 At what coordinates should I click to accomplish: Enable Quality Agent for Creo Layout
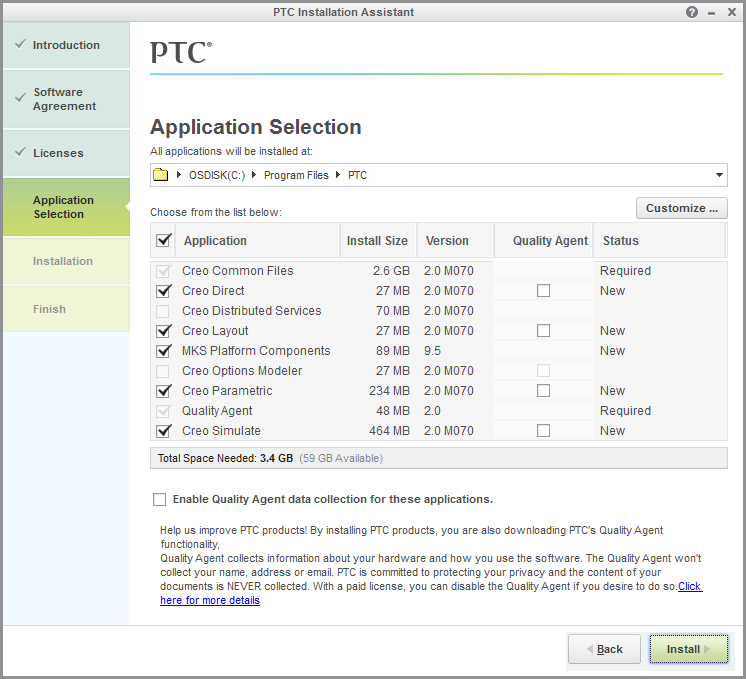click(x=543, y=331)
